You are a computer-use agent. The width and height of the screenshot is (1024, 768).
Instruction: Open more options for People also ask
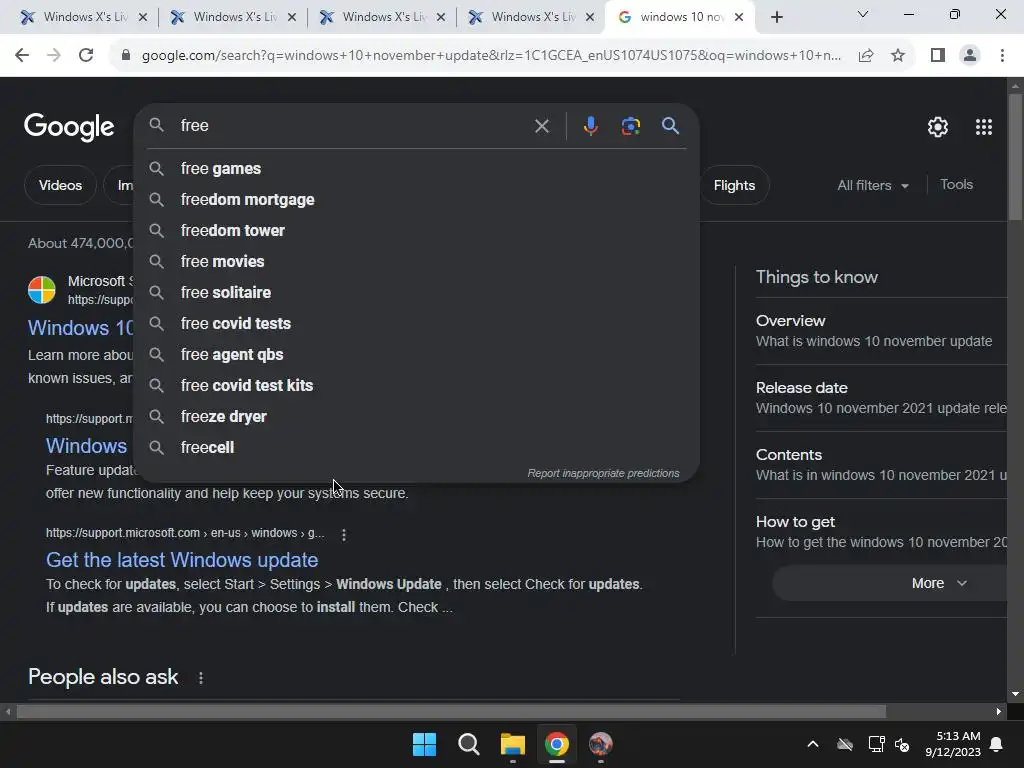[x=200, y=678]
